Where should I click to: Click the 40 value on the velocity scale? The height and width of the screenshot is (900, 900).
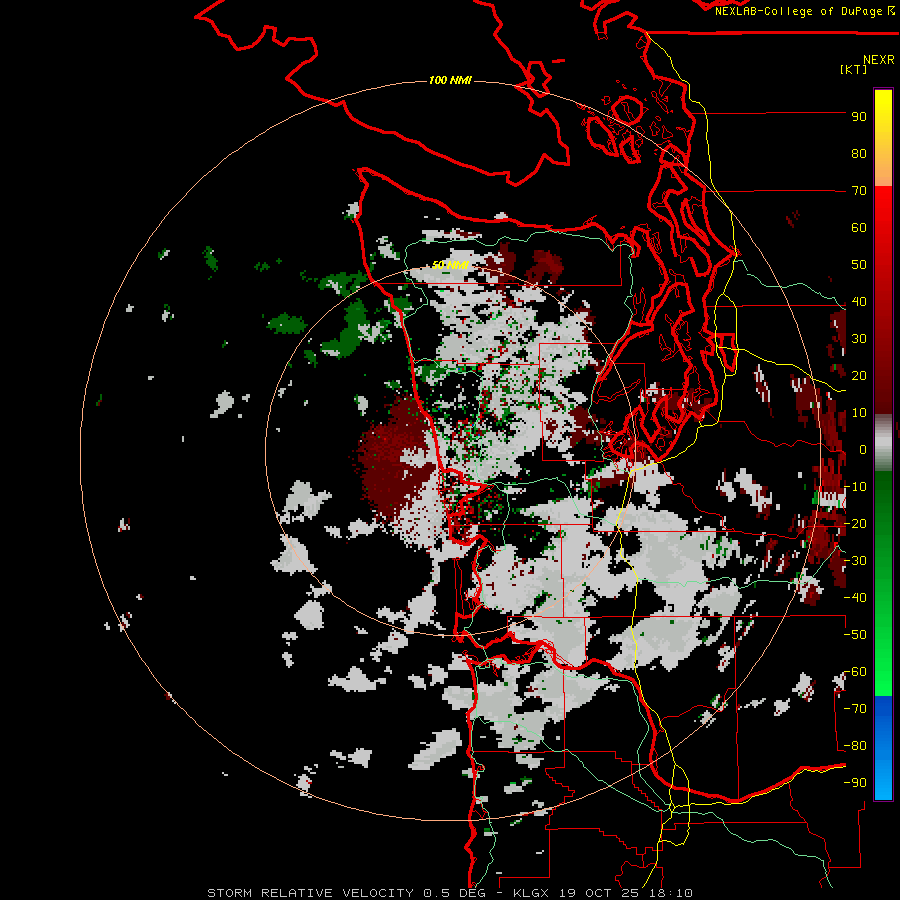coord(859,302)
